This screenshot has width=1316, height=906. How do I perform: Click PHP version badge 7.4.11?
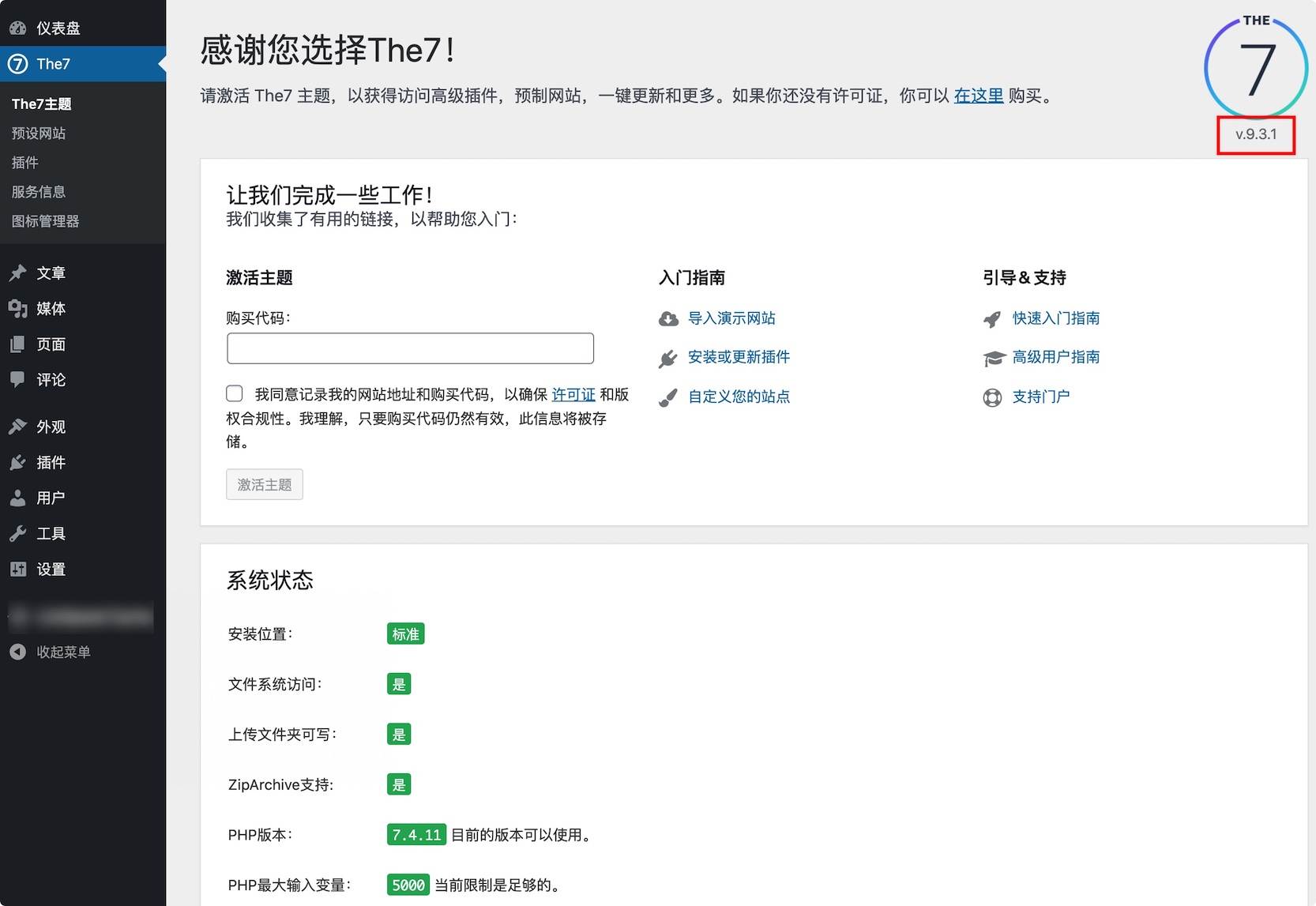(x=416, y=835)
